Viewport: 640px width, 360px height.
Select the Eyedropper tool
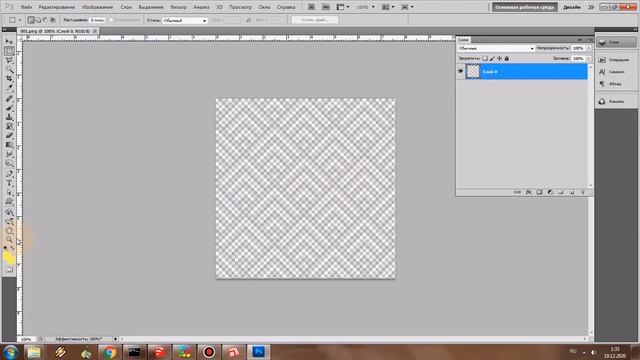(x=9, y=87)
